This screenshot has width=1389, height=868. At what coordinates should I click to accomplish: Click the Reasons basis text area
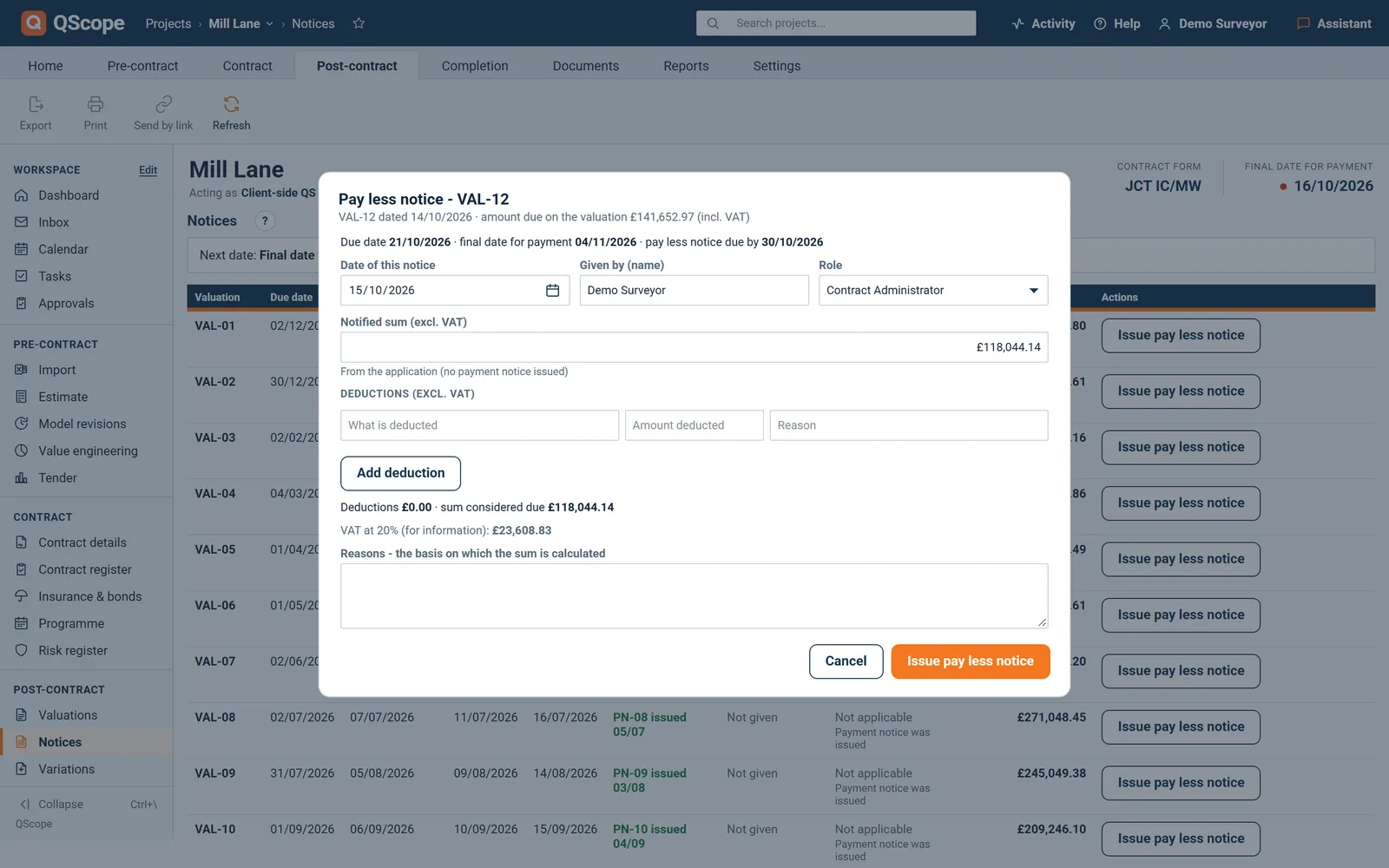[x=694, y=596]
